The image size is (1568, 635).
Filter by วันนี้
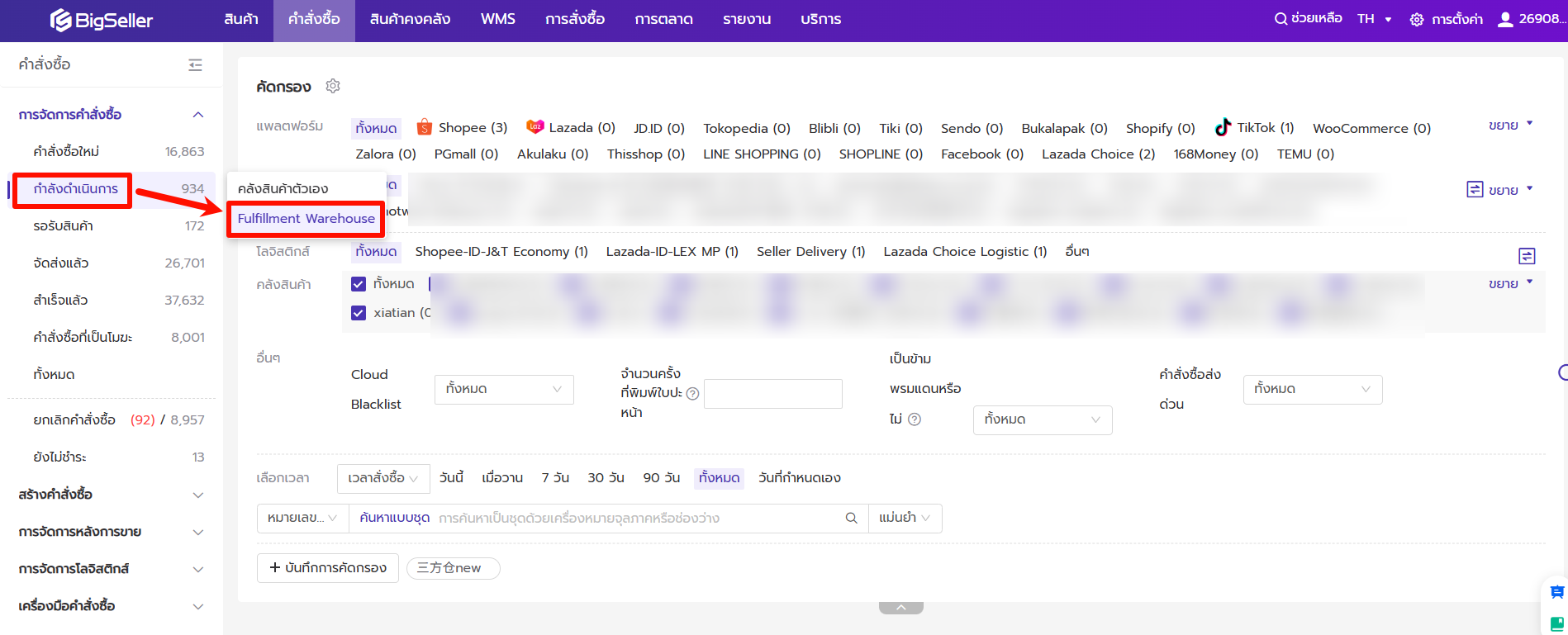[x=451, y=478]
